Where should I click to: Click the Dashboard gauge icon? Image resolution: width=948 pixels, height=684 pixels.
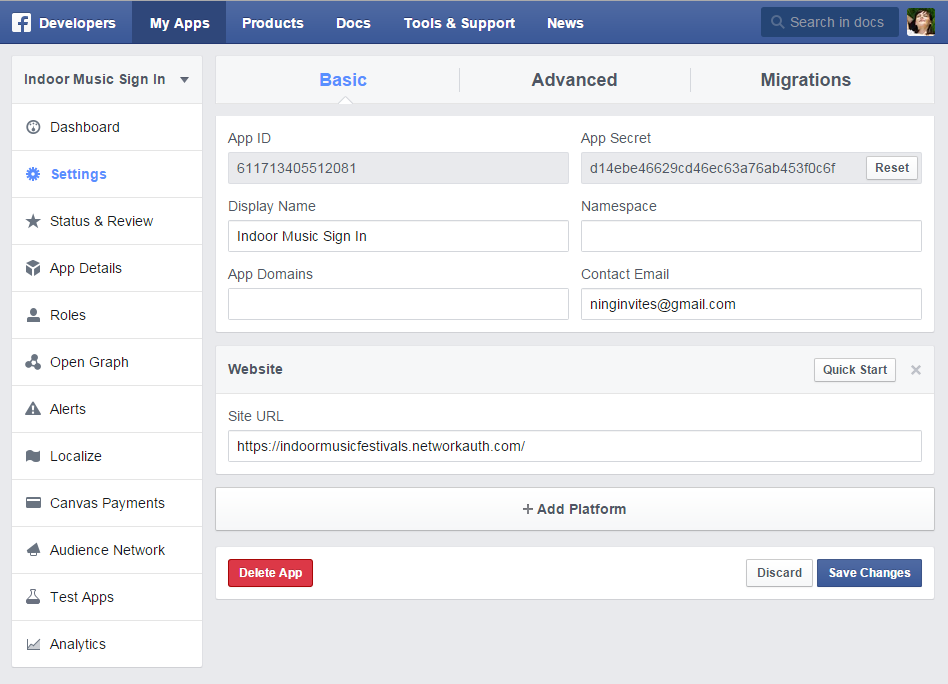33,127
